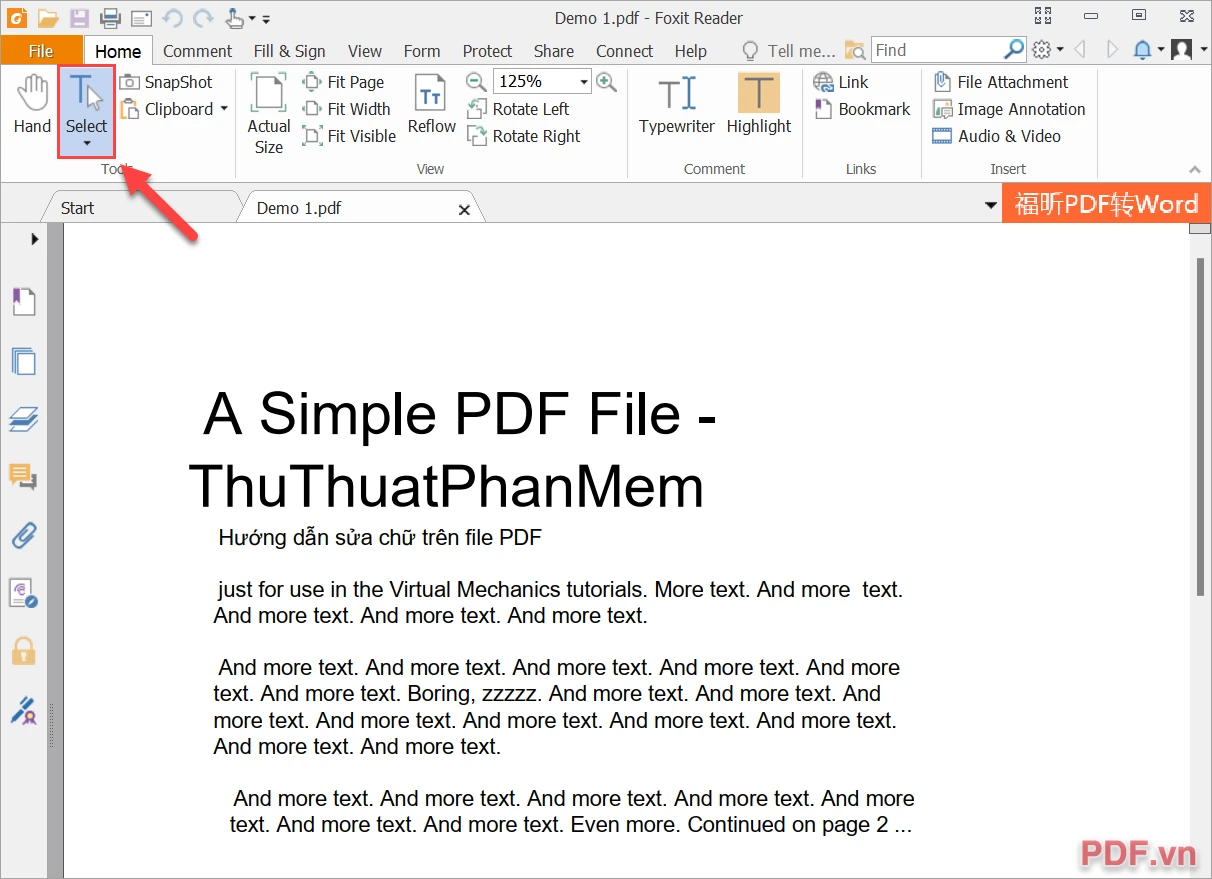The image size is (1212, 879).
Task: Go to previous search result arrow
Action: [1081, 50]
